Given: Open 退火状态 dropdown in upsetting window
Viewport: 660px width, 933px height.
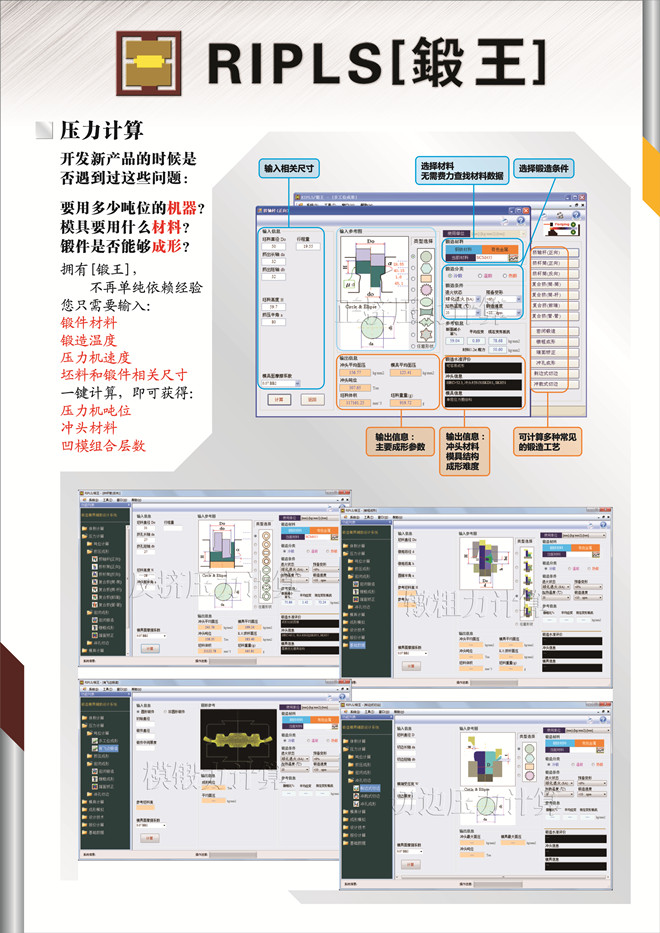Looking at the screenshot, I should (x=556, y=587).
